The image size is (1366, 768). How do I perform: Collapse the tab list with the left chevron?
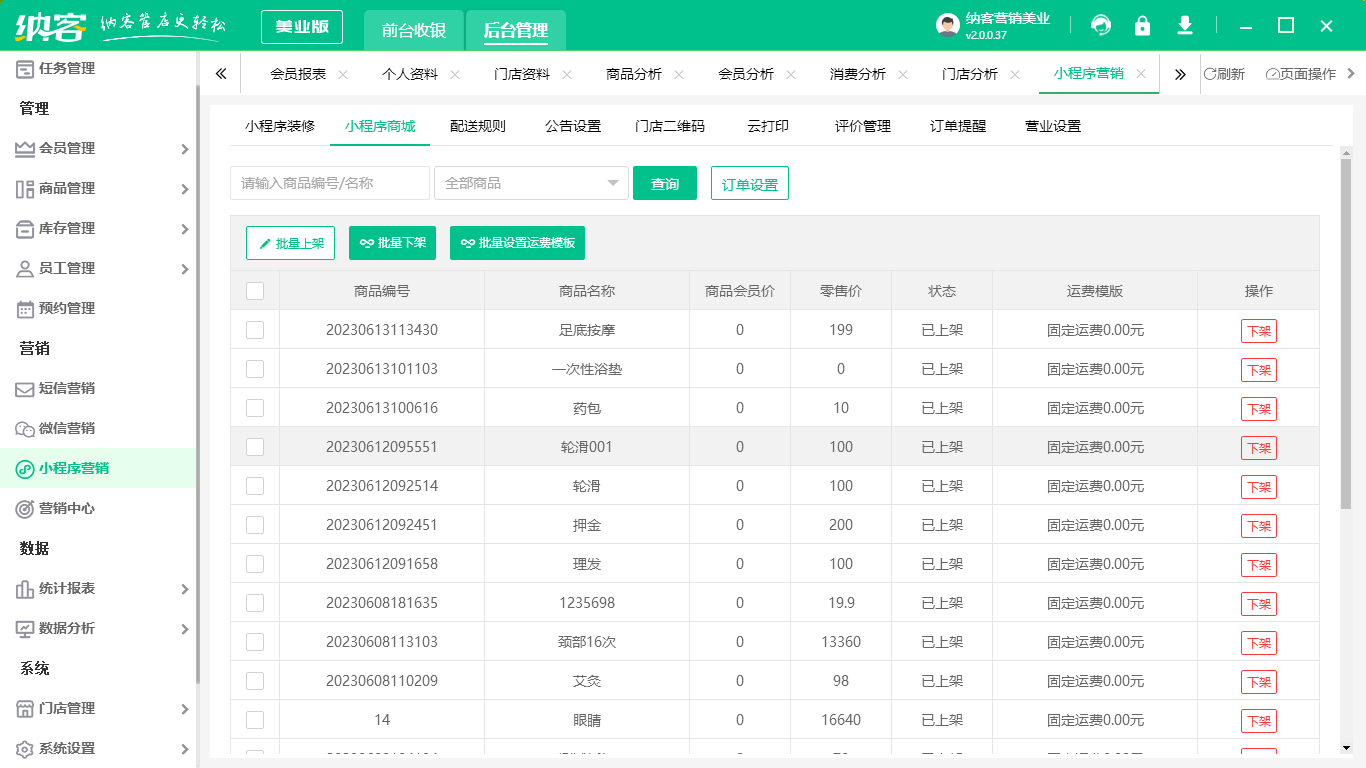[222, 73]
